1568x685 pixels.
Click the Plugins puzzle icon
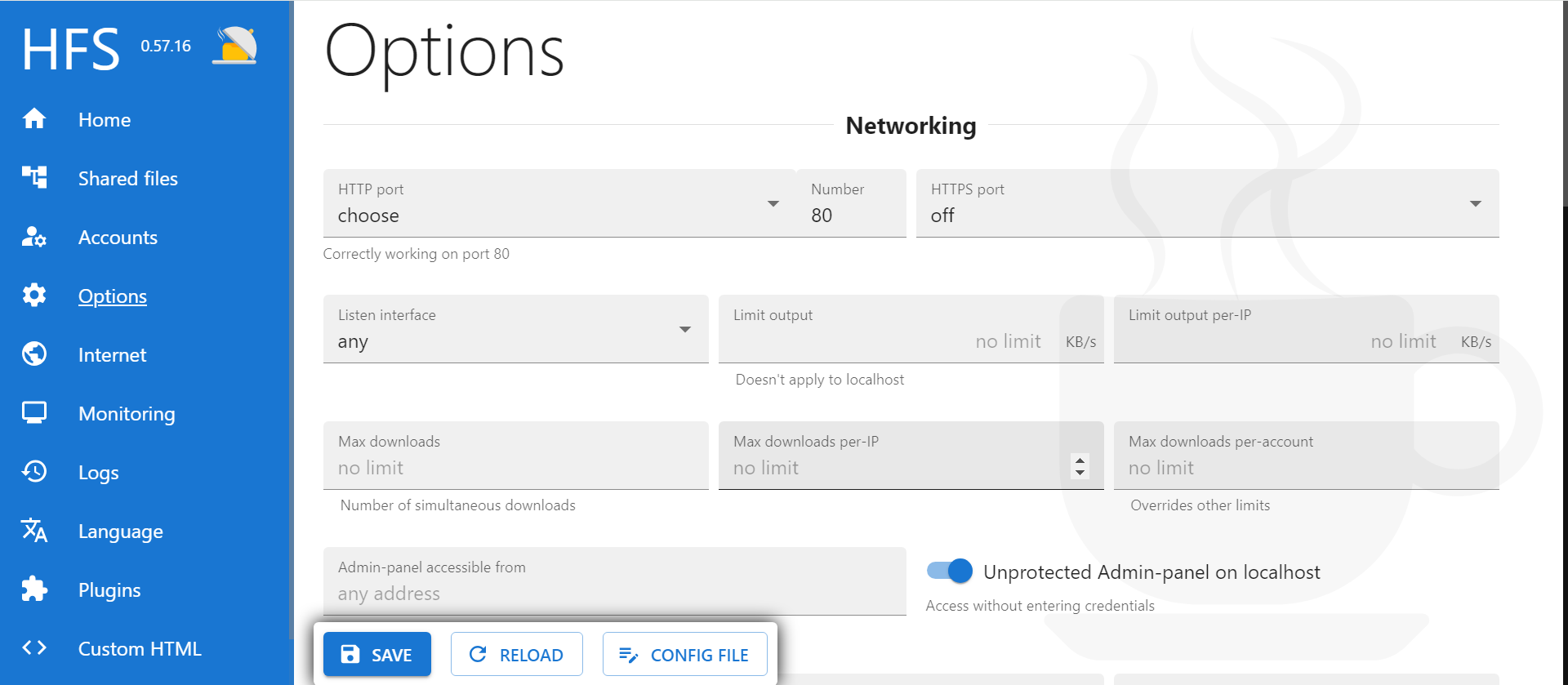pyautogui.click(x=34, y=589)
